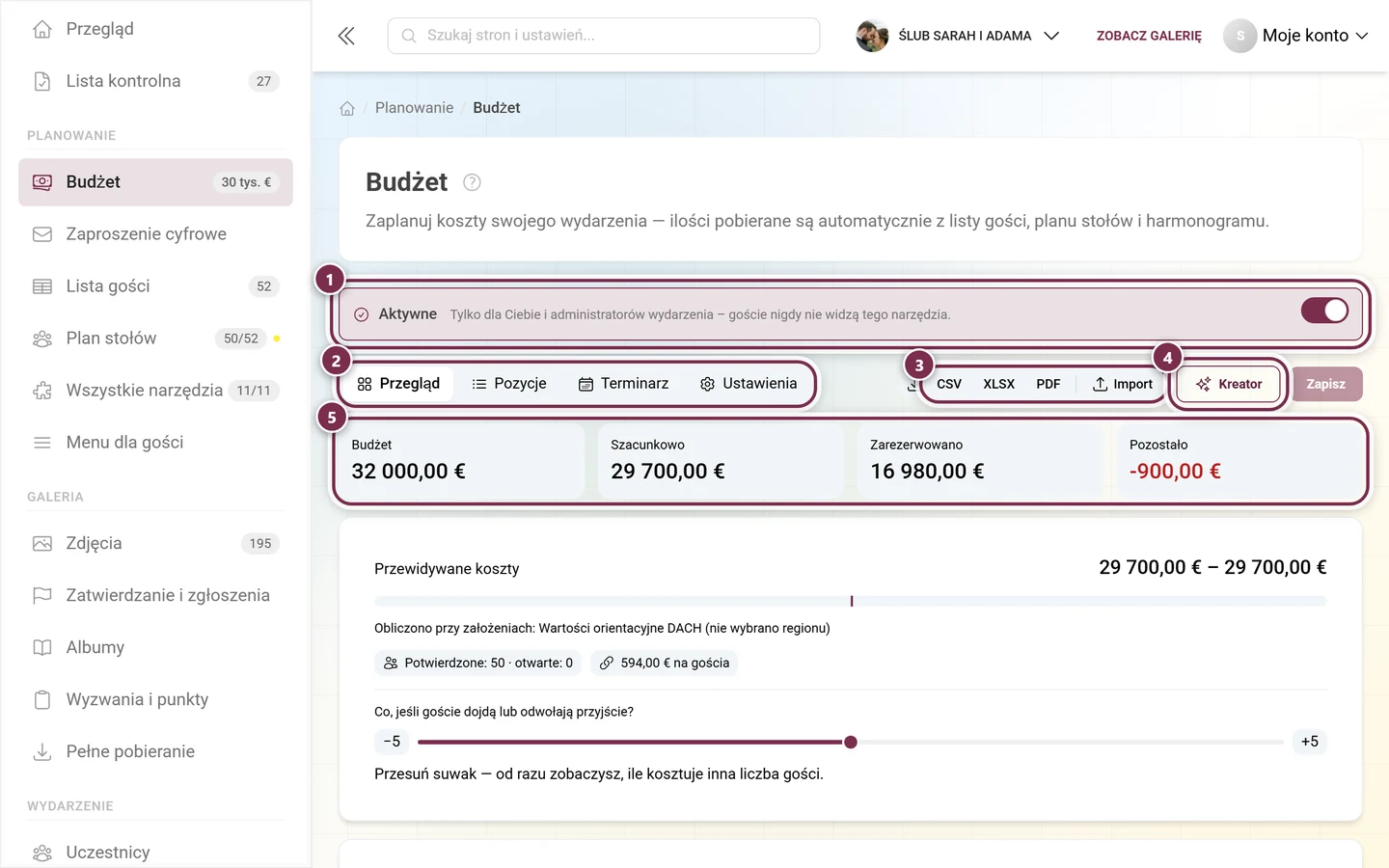This screenshot has width=1389, height=868.
Task: Toggle the Aktywne budget switch off
Action: 1324,311
